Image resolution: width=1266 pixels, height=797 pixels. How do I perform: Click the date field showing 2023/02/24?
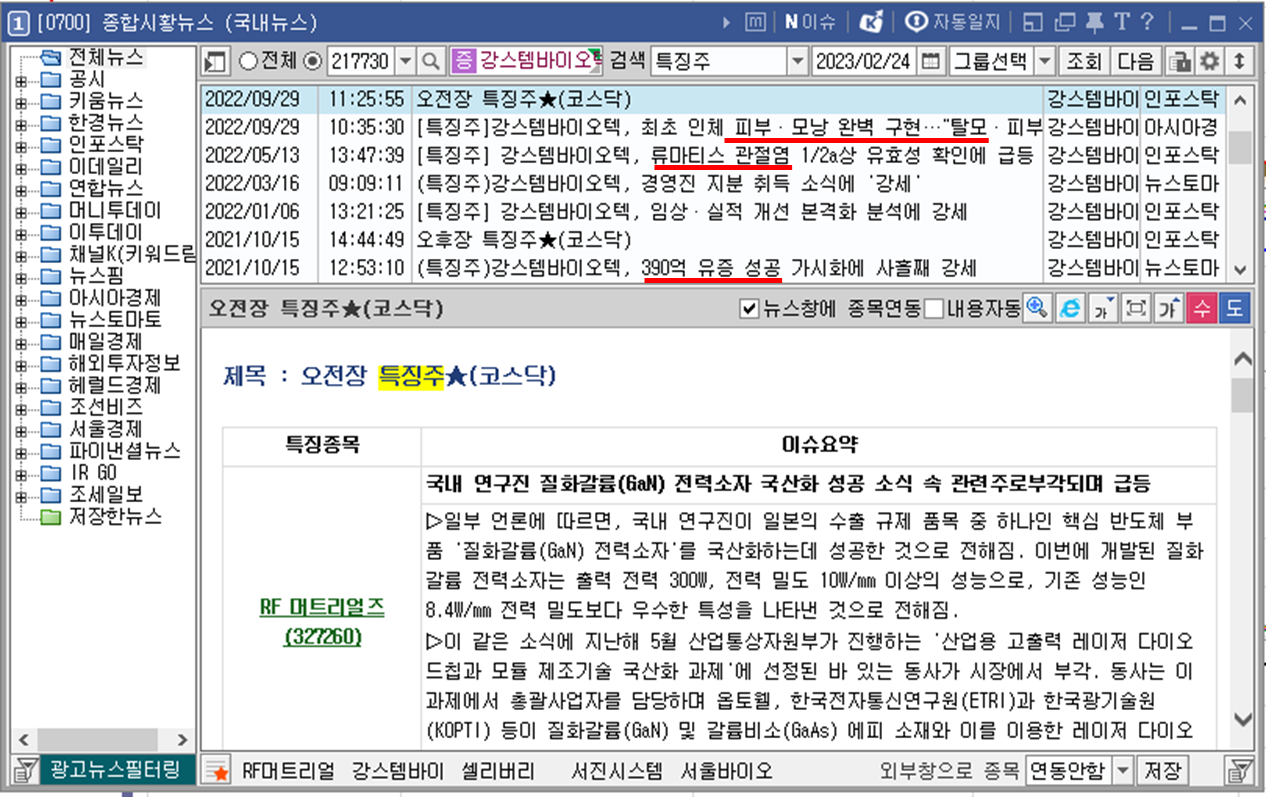864,61
